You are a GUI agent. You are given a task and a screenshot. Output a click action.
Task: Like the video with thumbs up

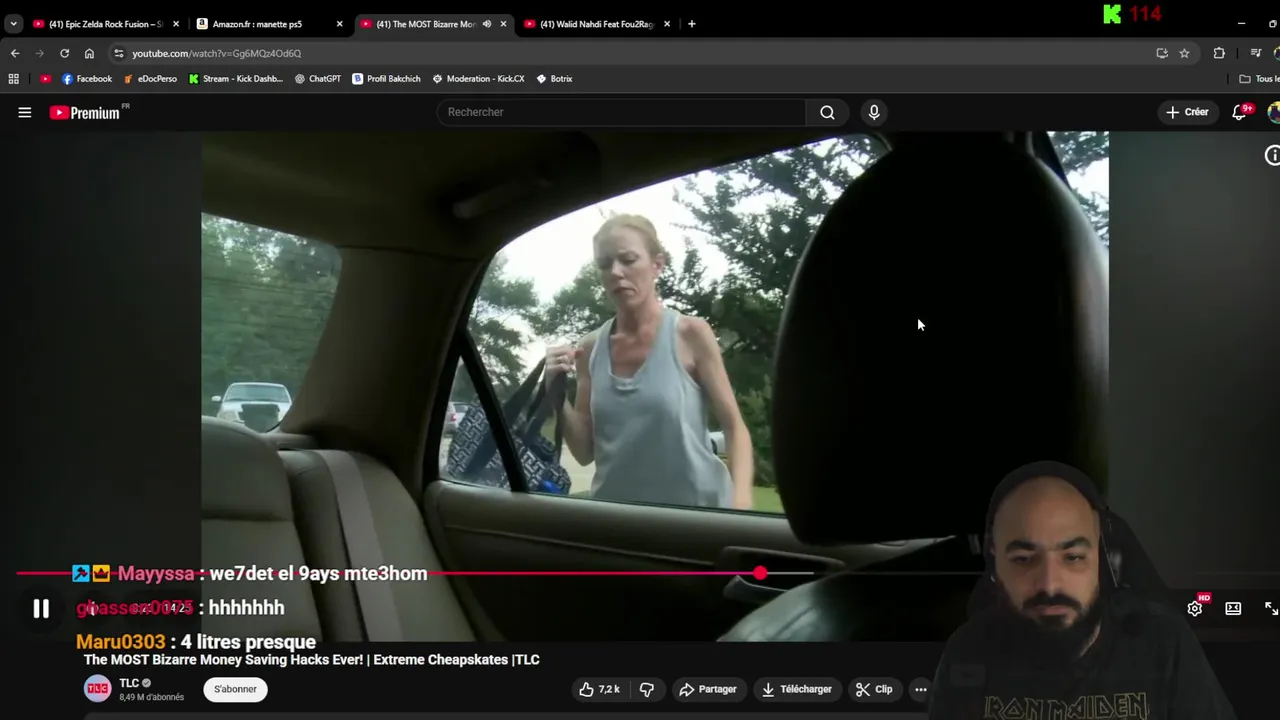coord(599,689)
